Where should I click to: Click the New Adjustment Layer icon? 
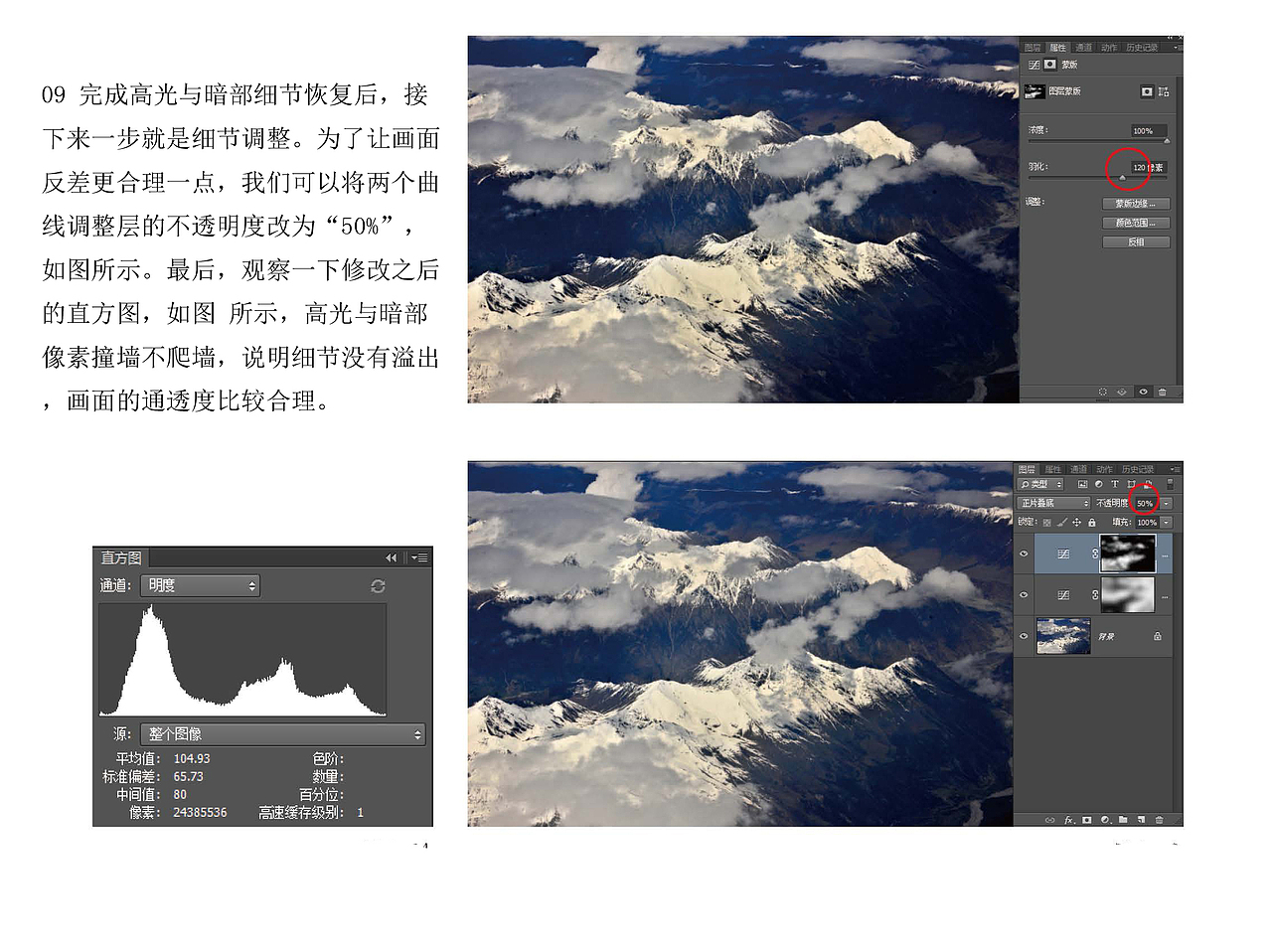tap(1106, 820)
